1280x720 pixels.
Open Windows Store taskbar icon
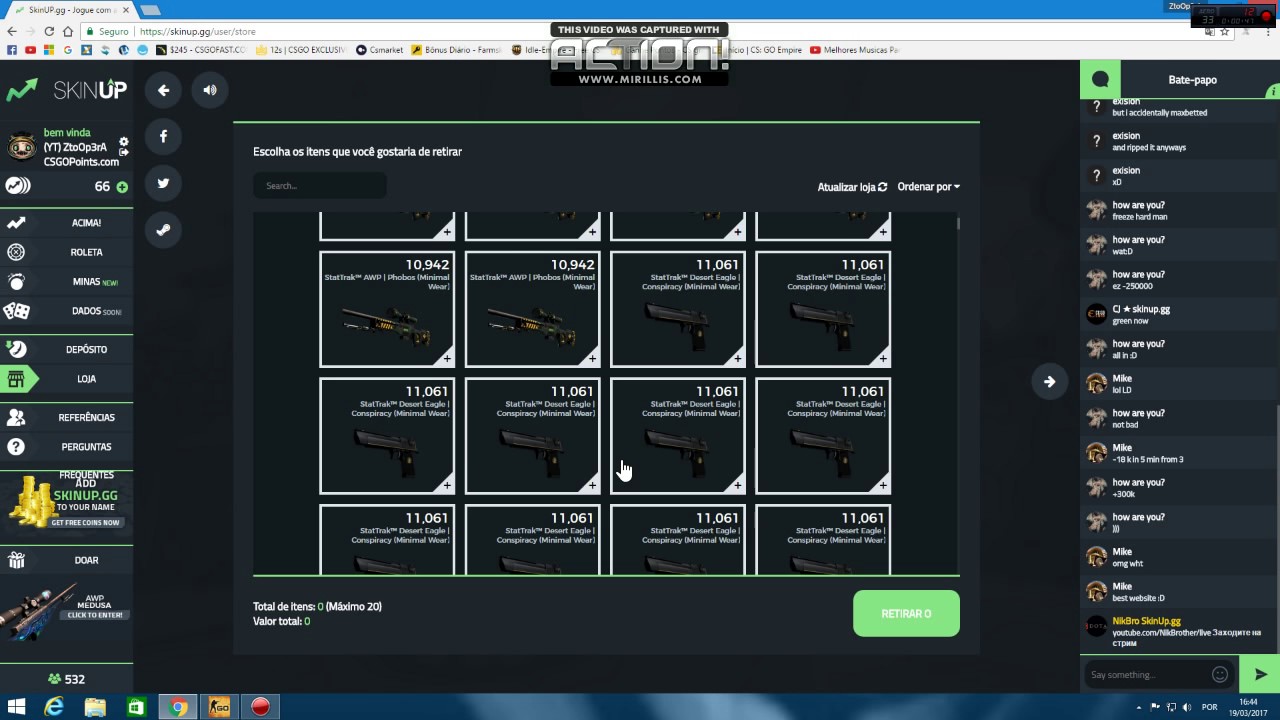[136, 707]
